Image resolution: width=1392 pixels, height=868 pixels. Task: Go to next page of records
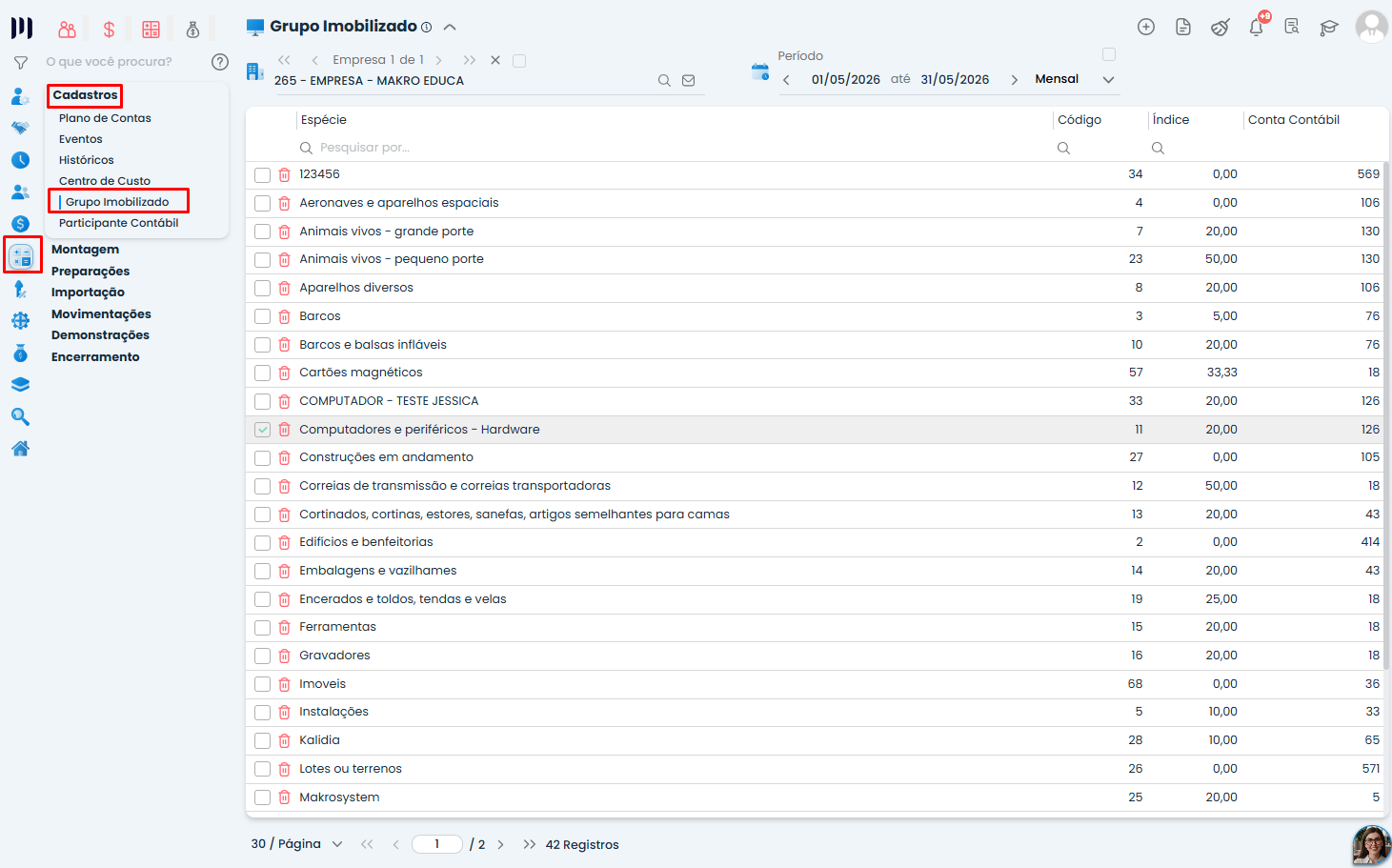point(500,844)
